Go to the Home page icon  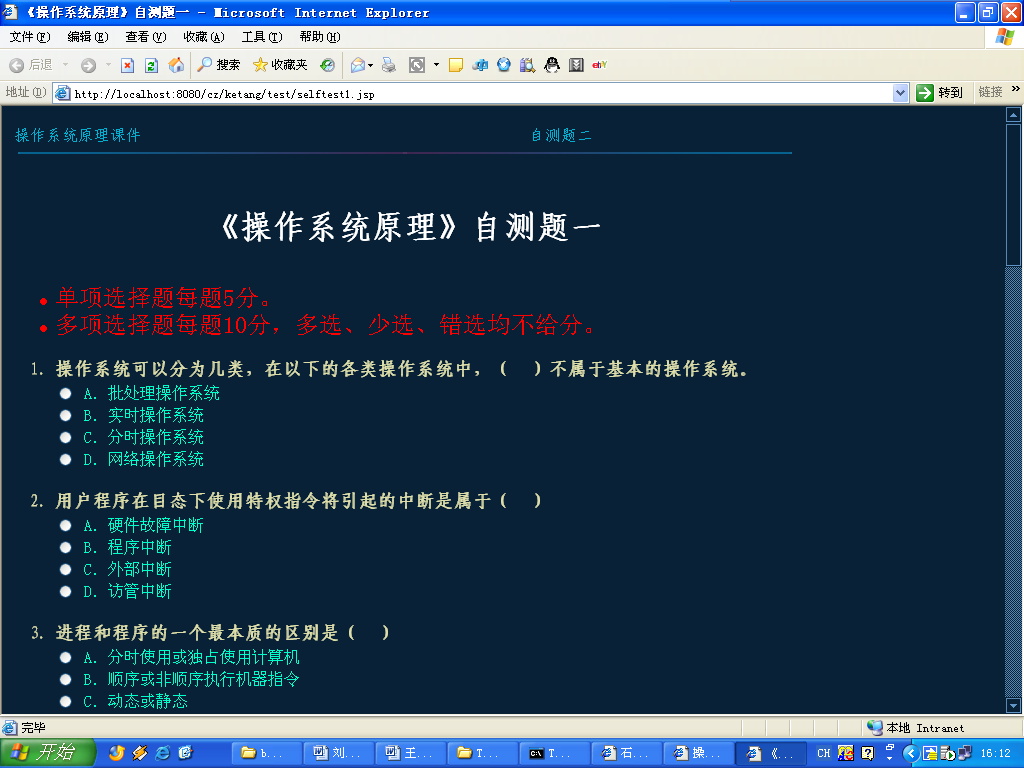pos(176,65)
